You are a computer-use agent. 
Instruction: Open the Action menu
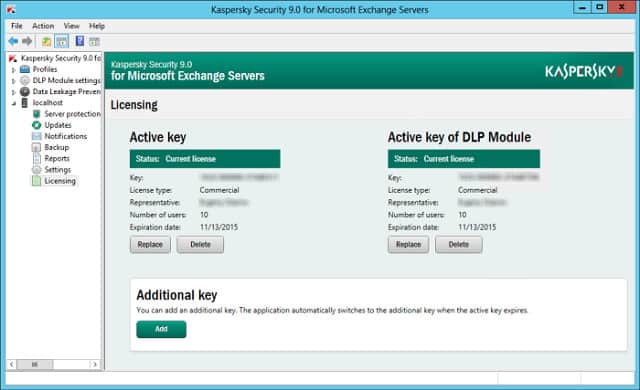pyautogui.click(x=43, y=26)
